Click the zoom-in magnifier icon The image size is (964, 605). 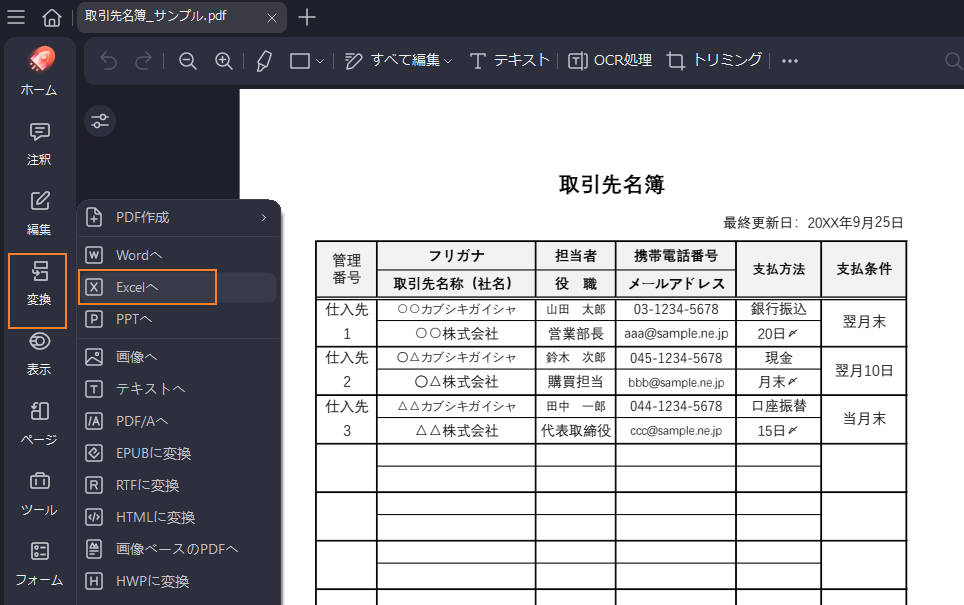coord(224,60)
